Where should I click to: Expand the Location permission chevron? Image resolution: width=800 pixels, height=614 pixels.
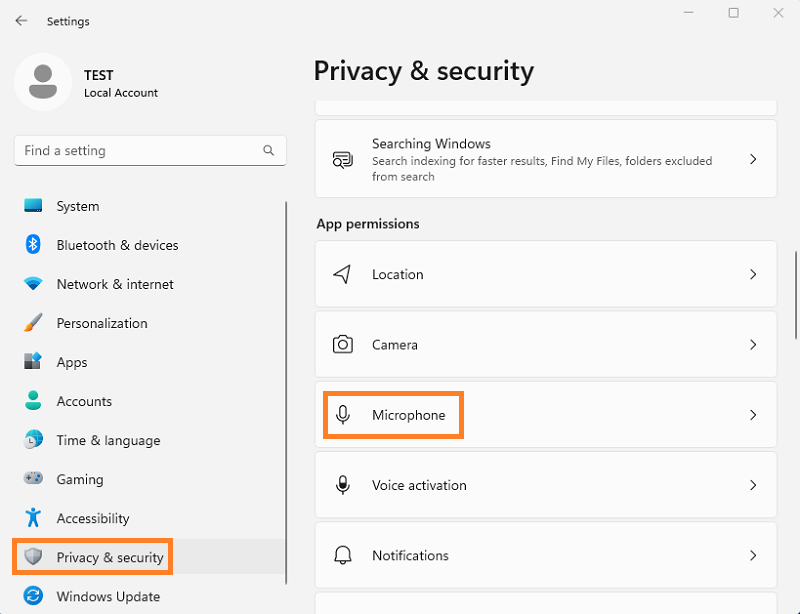(x=753, y=275)
